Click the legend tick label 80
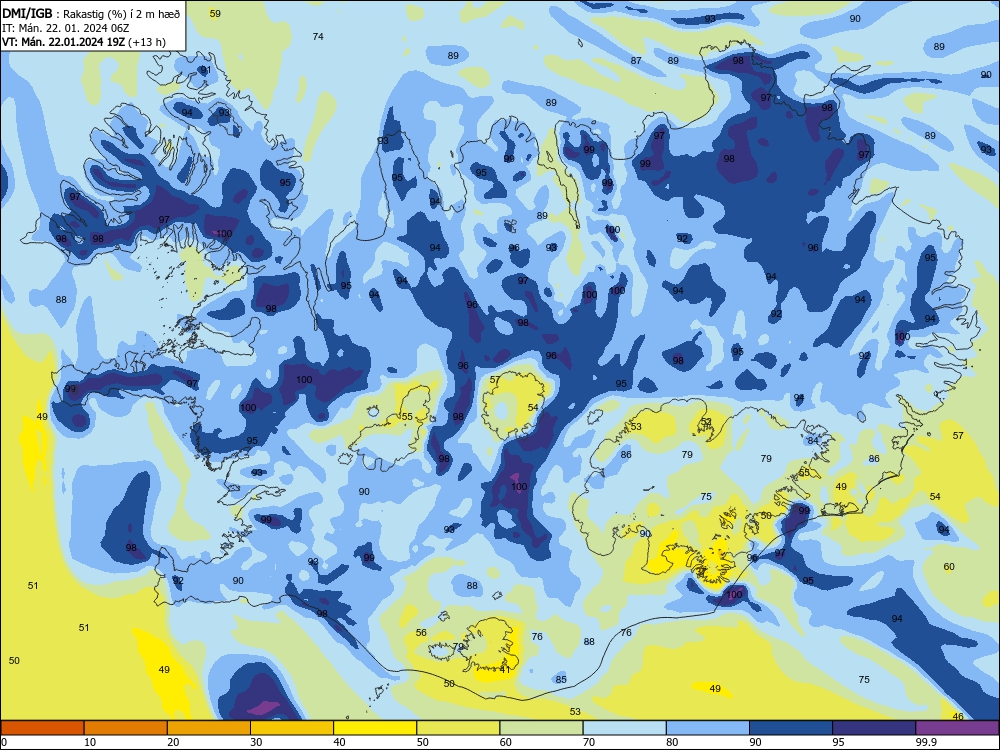Viewport: 1000px width, 750px height. pos(672,742)
